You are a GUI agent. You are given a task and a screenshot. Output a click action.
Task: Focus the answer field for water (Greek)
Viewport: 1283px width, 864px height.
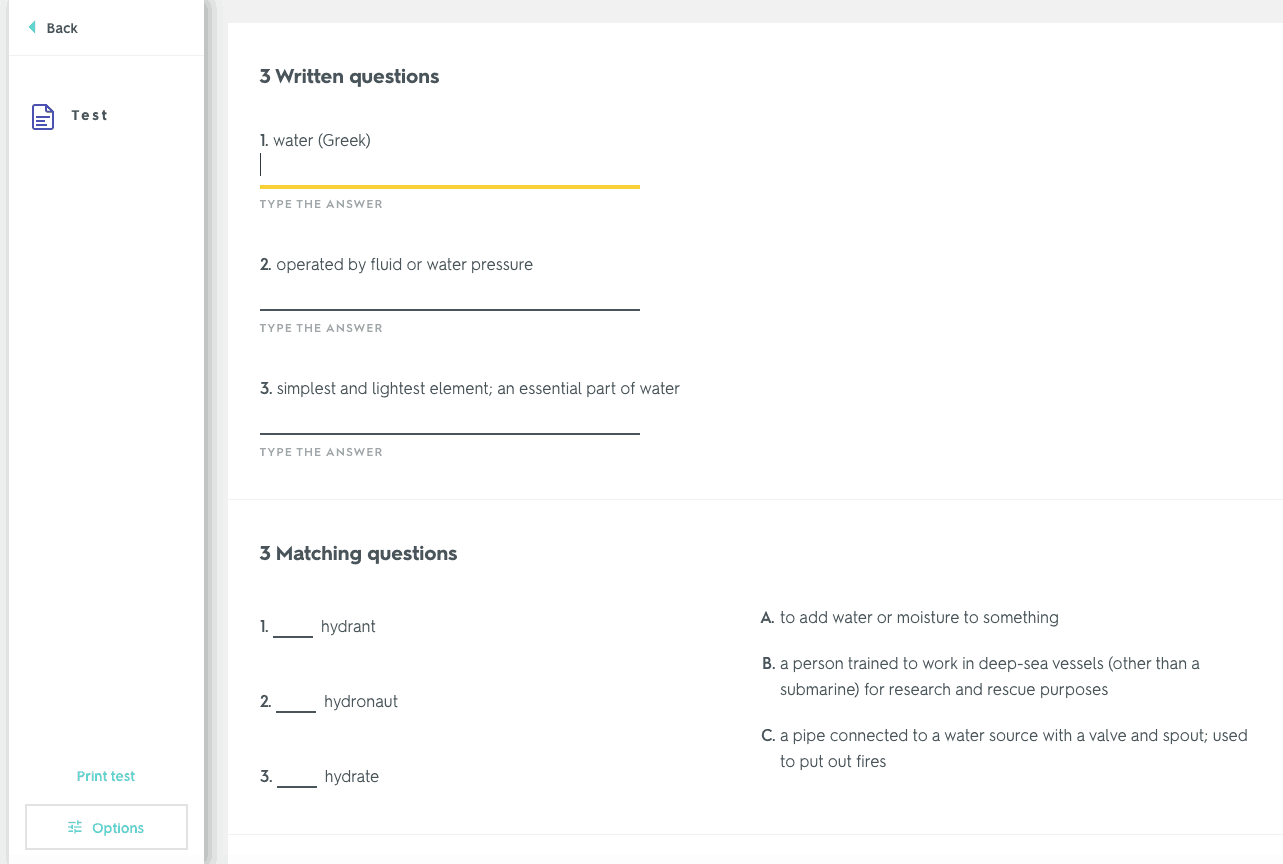click(449, 167)
